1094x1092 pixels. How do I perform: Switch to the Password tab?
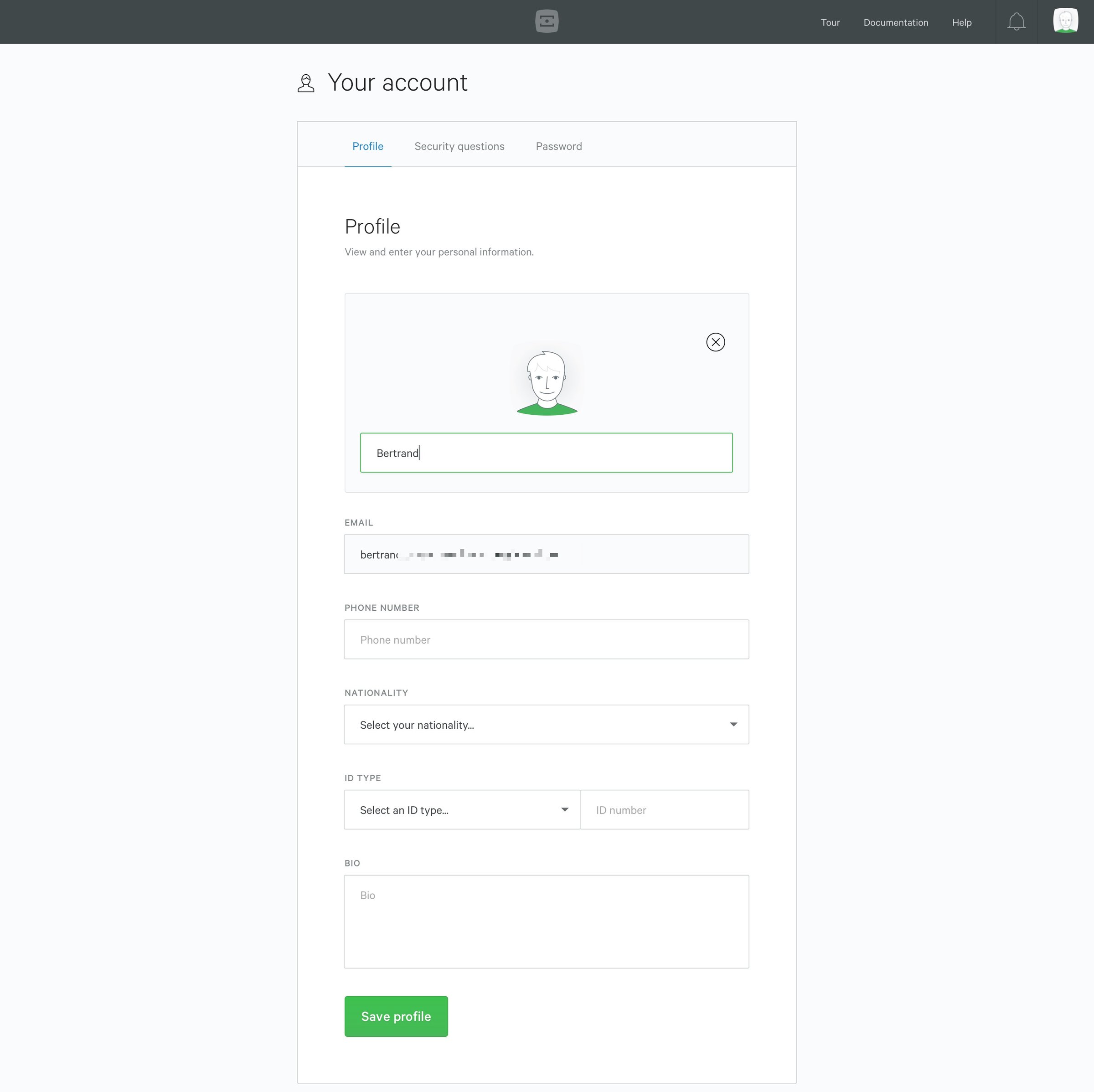(x=558, y=146)
